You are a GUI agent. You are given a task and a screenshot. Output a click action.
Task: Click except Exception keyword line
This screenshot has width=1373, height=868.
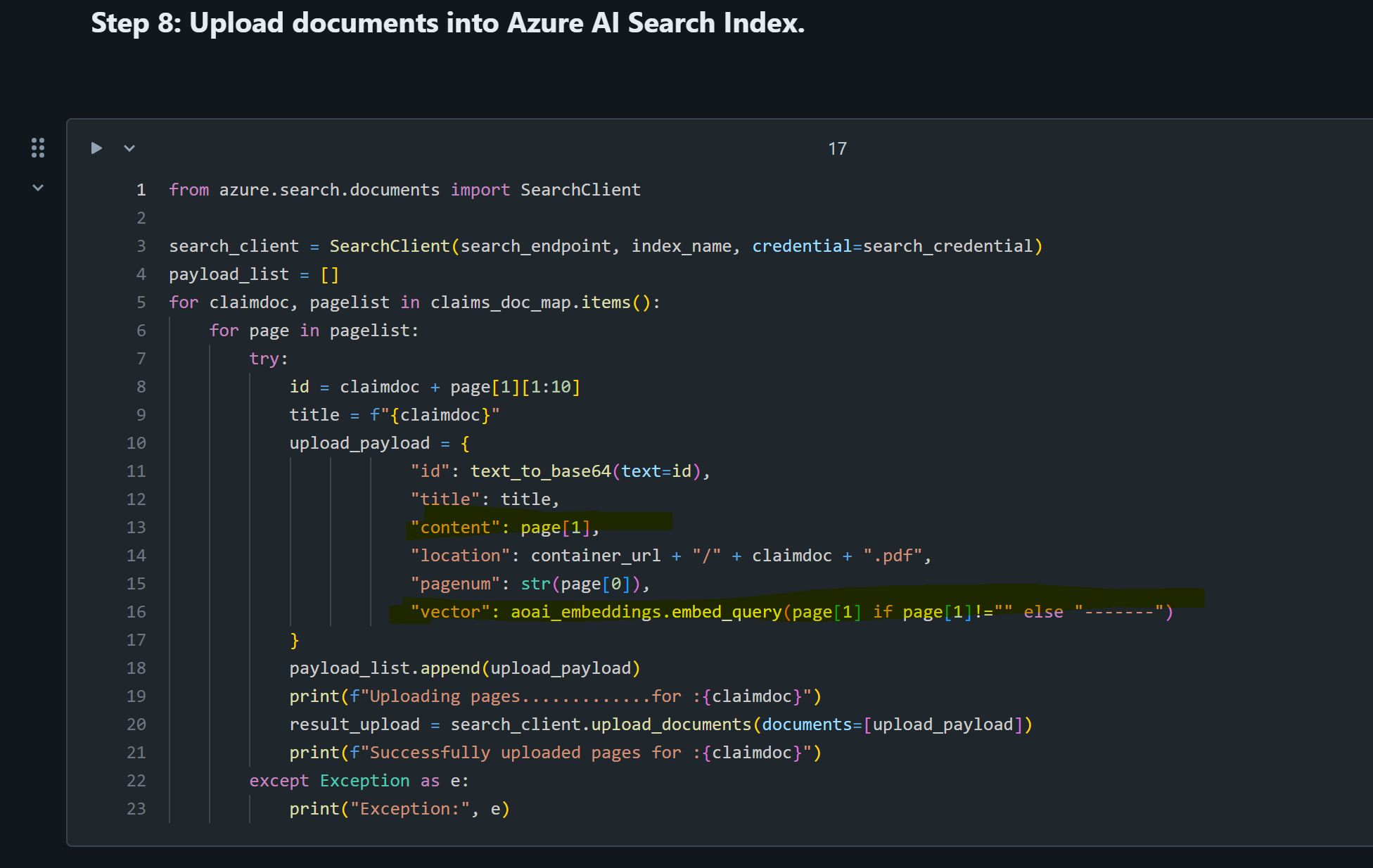(x=279, y=781)
